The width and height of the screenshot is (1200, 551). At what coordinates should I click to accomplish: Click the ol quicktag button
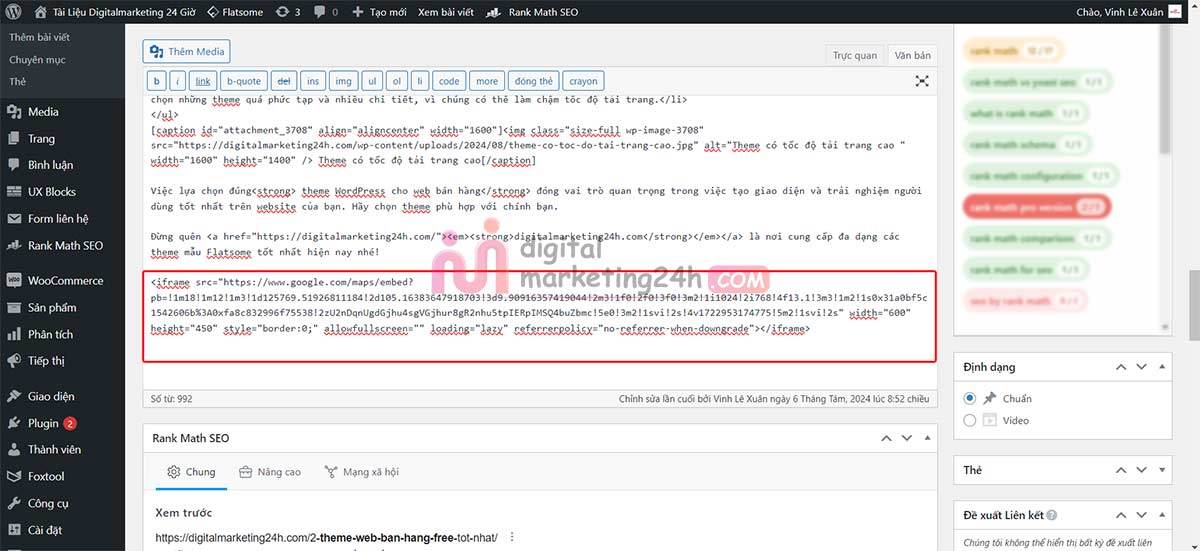point(397,81)
